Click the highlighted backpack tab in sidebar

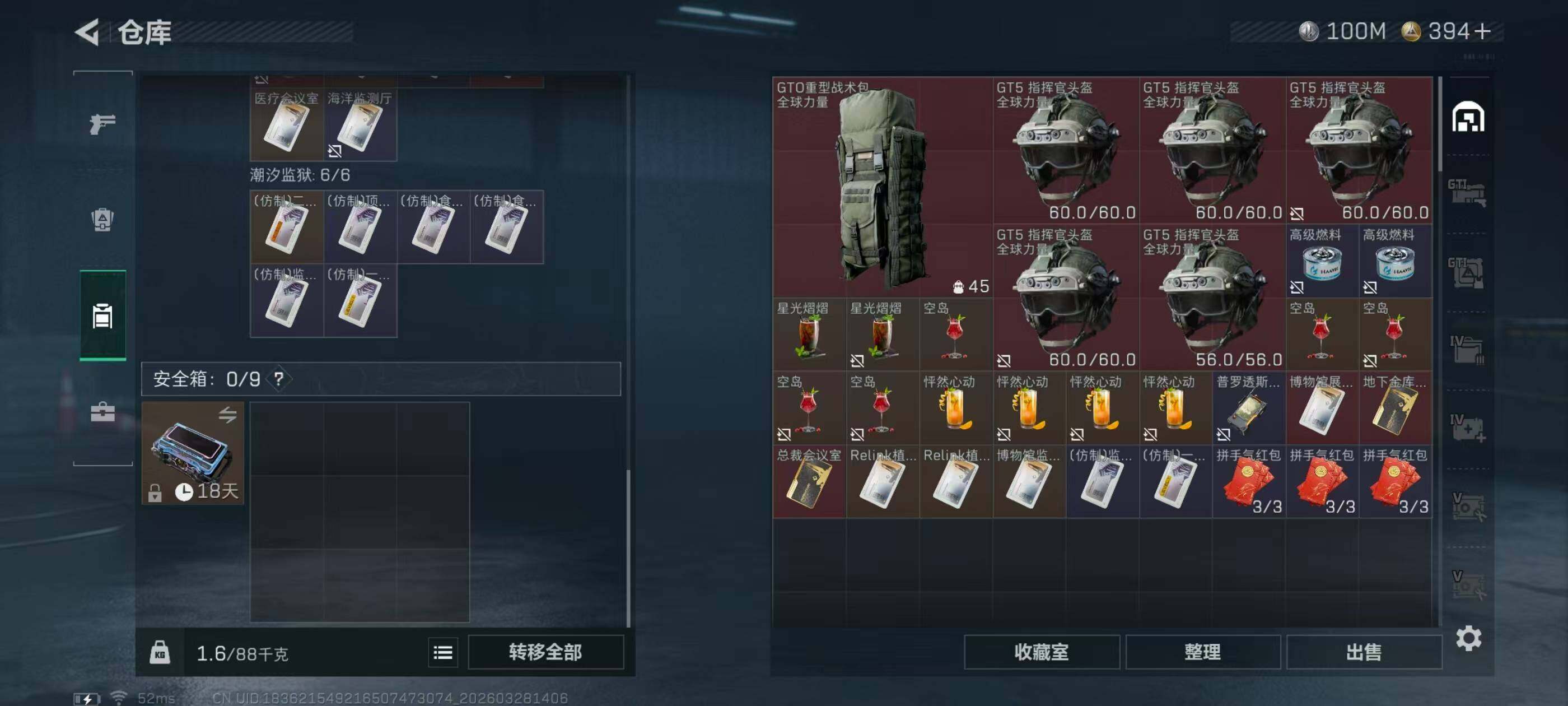102,315
